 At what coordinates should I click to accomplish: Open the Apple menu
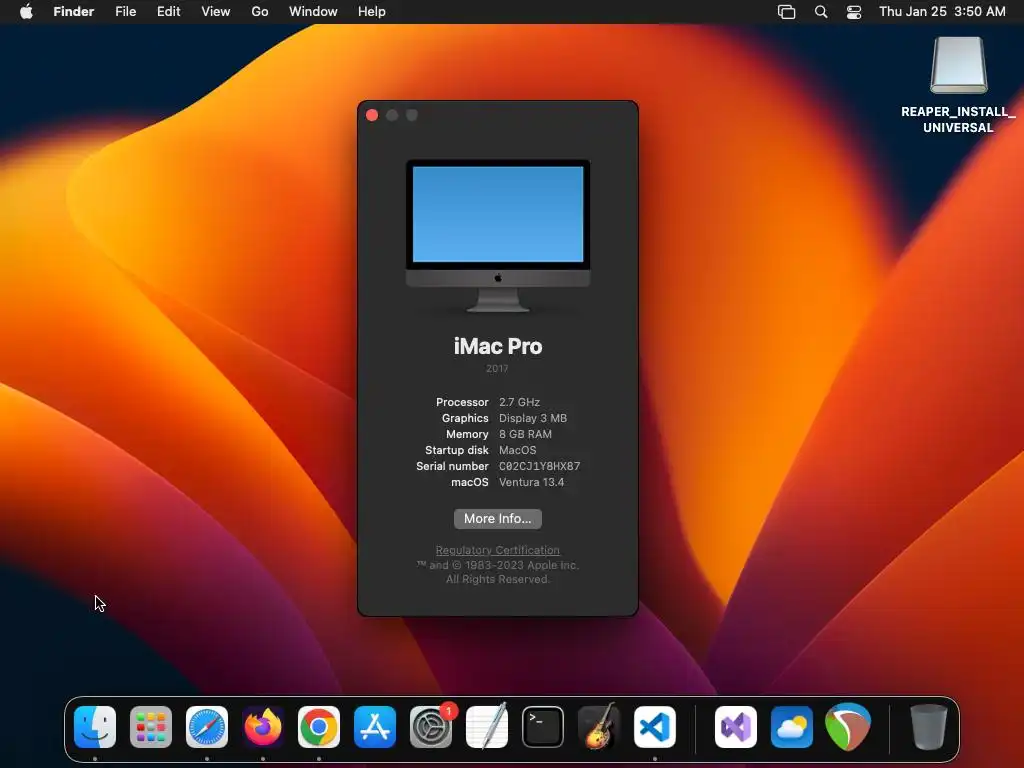coord(26,12)
